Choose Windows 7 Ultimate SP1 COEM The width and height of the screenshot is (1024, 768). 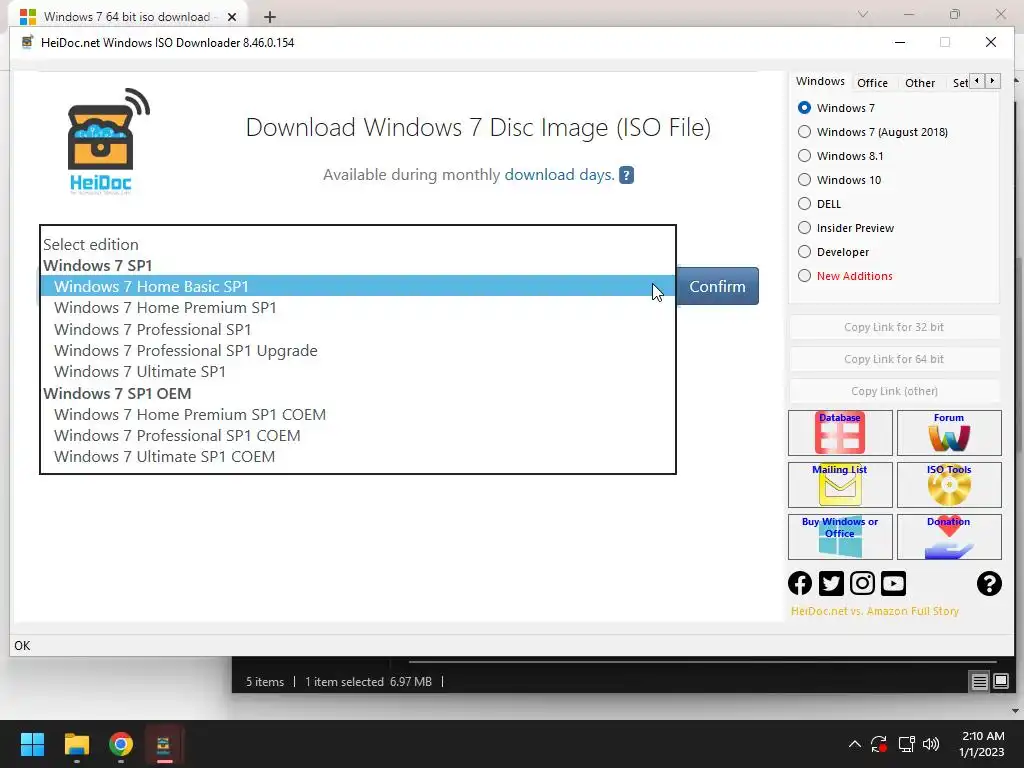pyautogui.click(x=358, y=456)
